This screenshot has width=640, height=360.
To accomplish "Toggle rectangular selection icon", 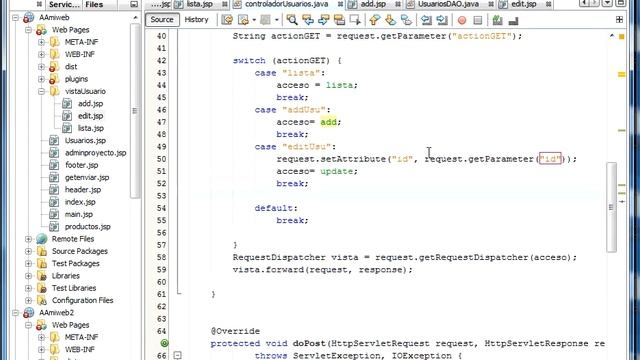I will tap(355, 20).
